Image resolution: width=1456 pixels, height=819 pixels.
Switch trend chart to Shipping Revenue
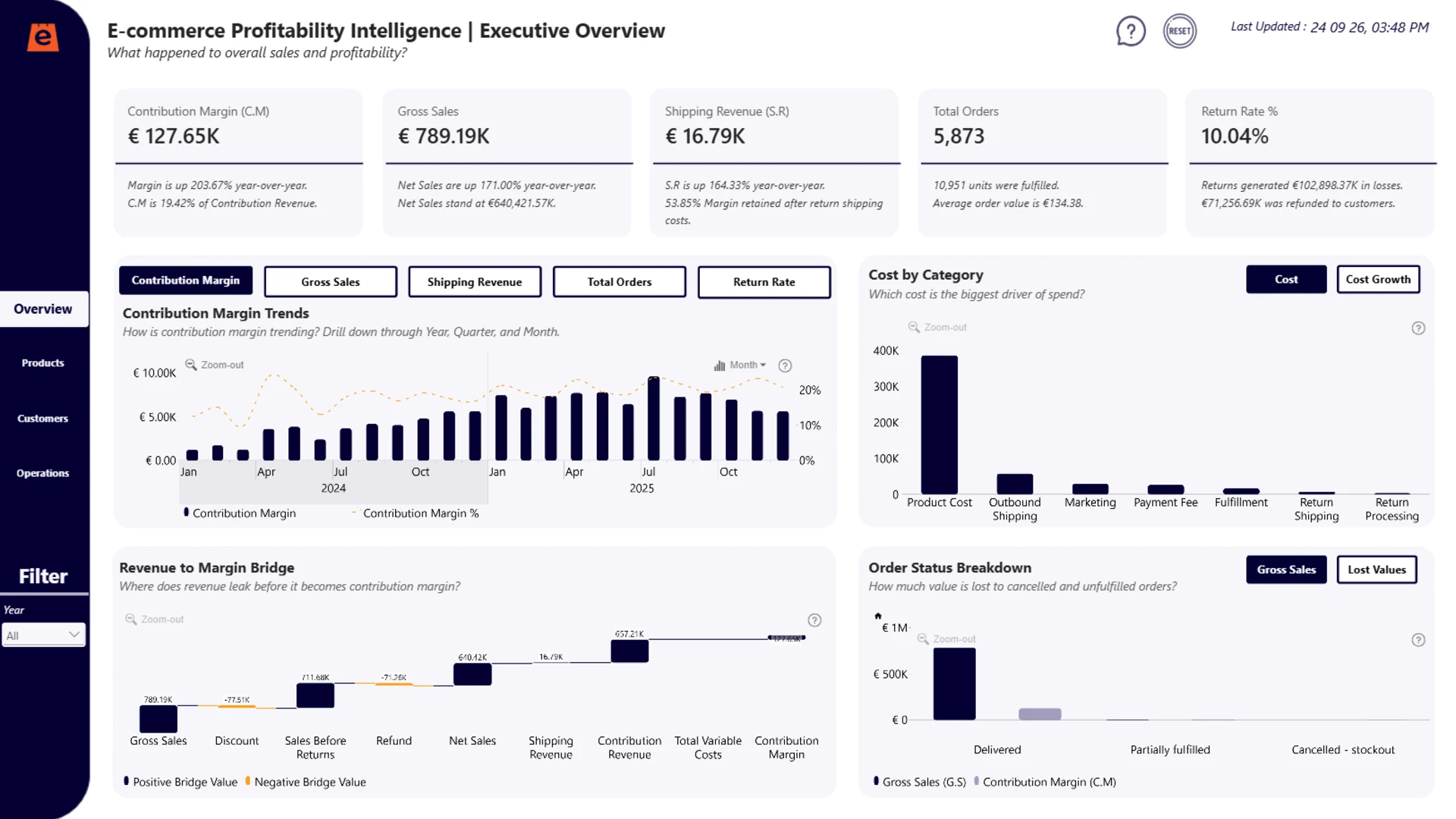475,282
